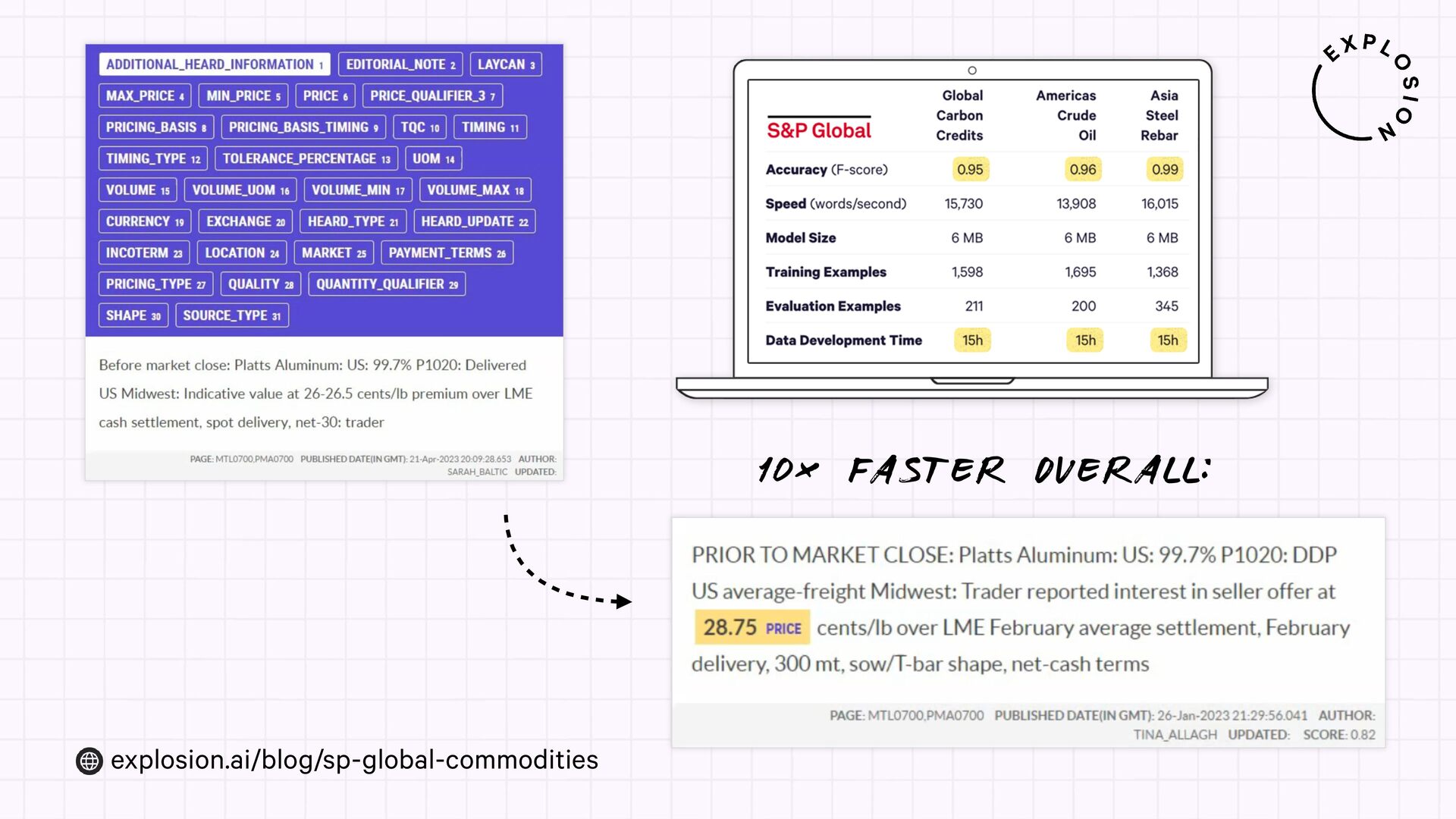Pick the HEARD_UPDATE label

pyautogui.click(x=475, y=221)
